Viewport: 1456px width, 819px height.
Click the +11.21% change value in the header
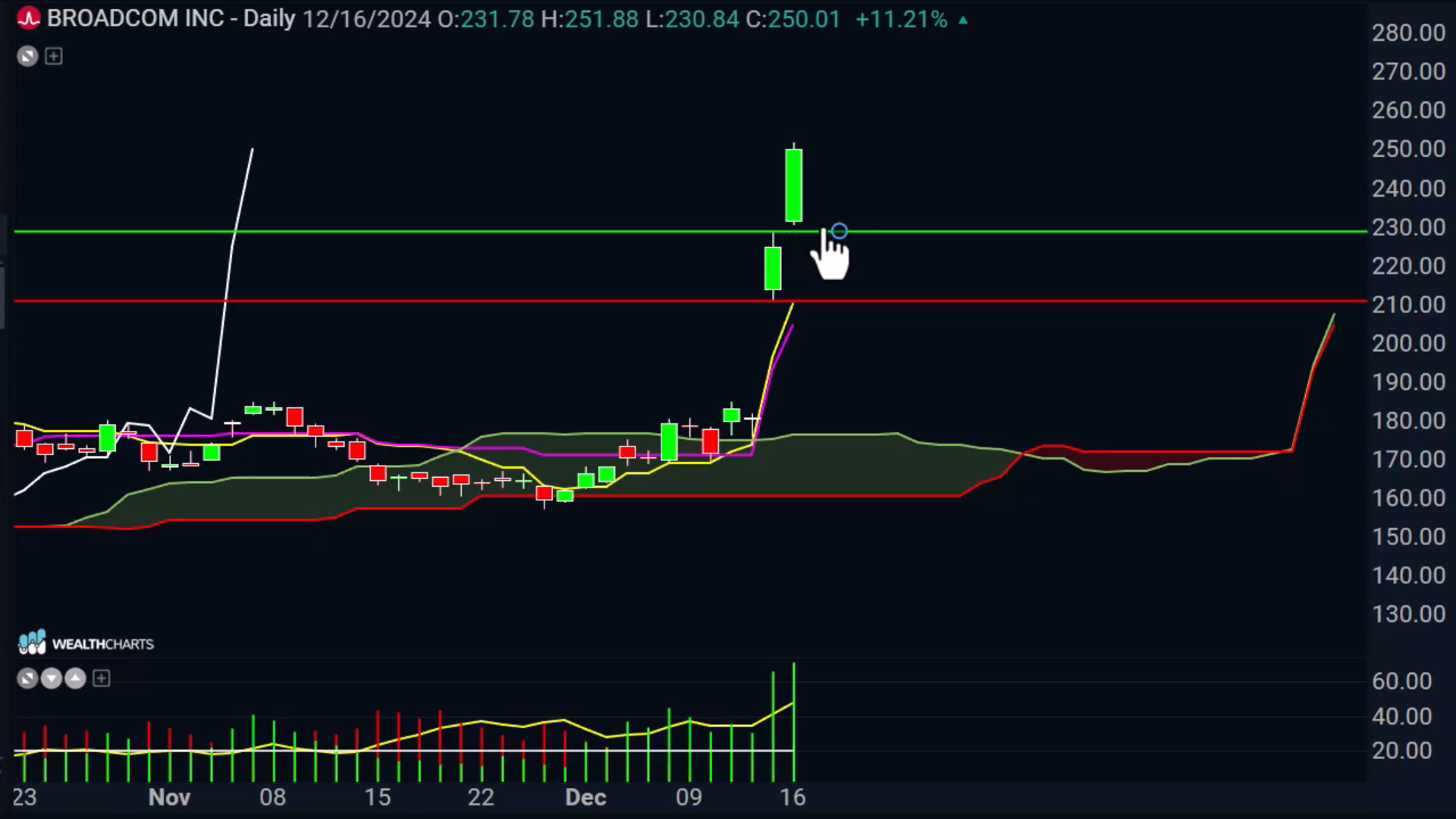pos(902,19)
